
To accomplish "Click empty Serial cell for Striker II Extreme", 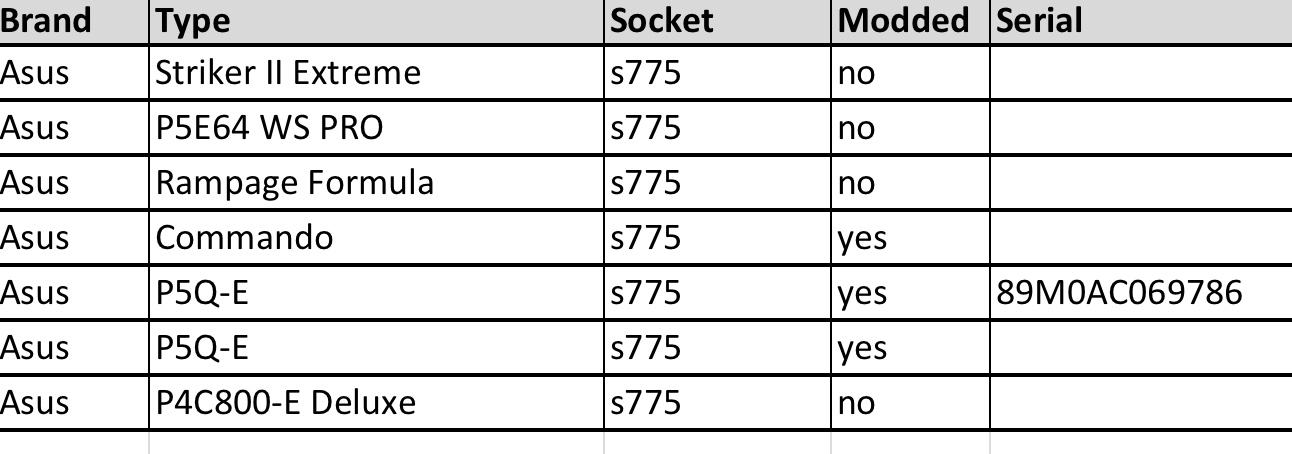I will tap(1142, 73).
